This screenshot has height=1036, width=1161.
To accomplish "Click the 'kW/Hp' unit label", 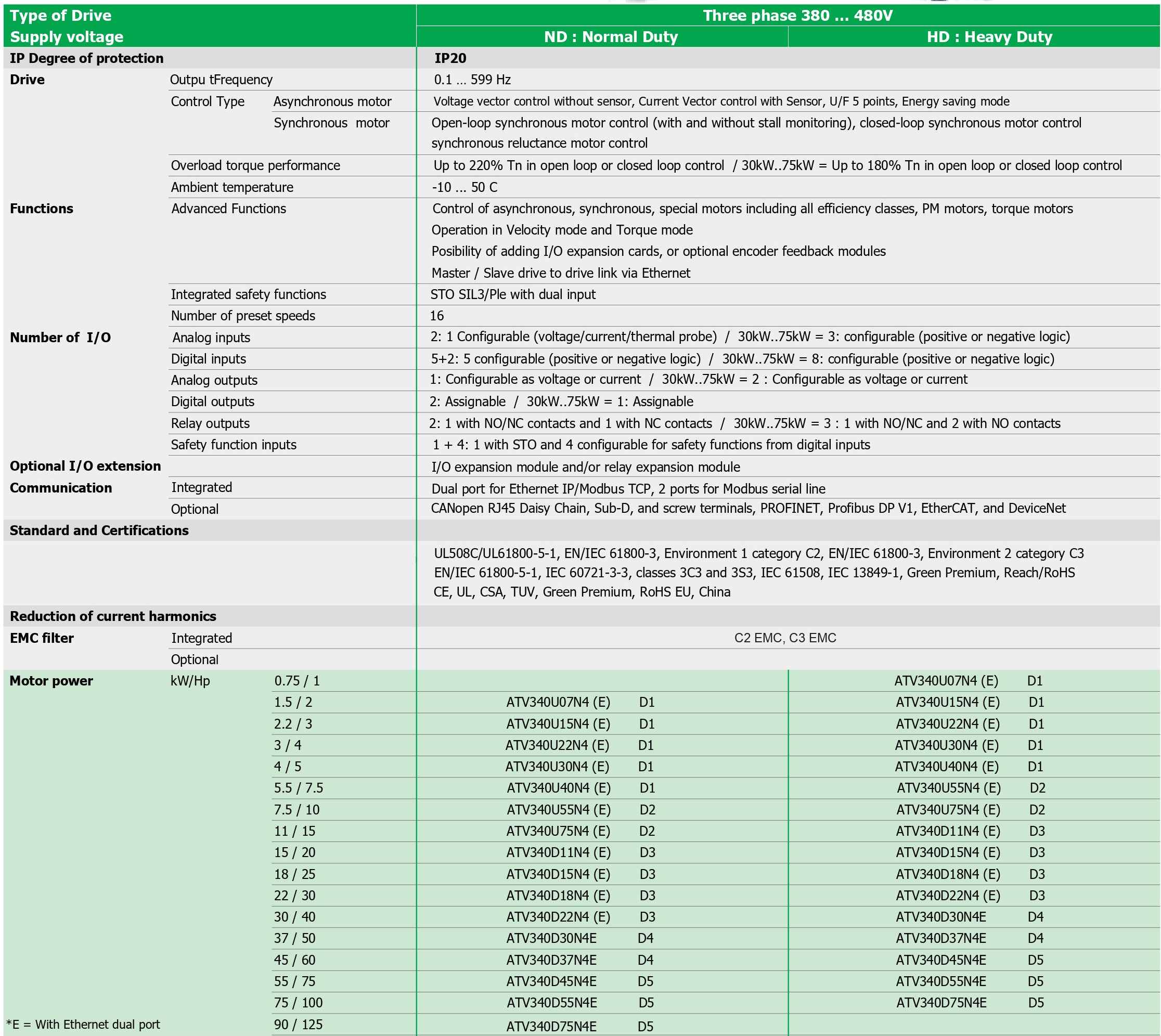I will (x=190, y=681).
